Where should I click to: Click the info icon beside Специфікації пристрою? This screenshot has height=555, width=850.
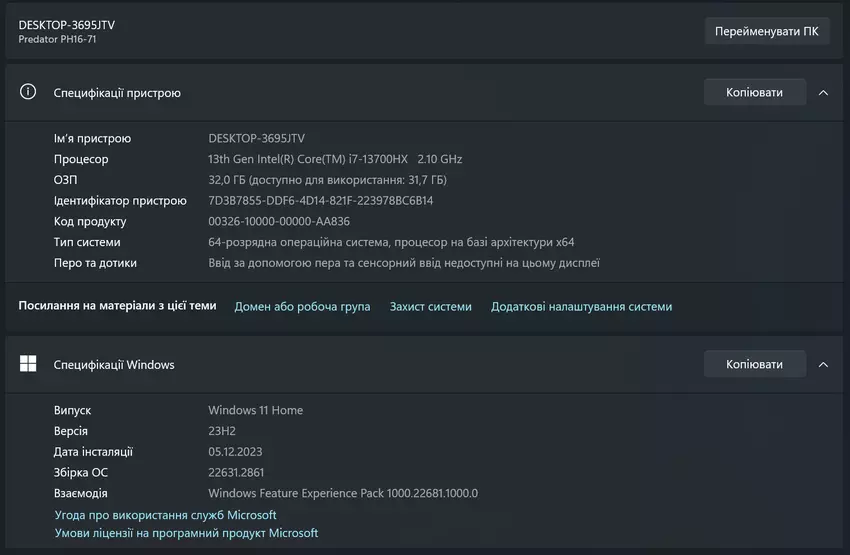tap(28, 92)
